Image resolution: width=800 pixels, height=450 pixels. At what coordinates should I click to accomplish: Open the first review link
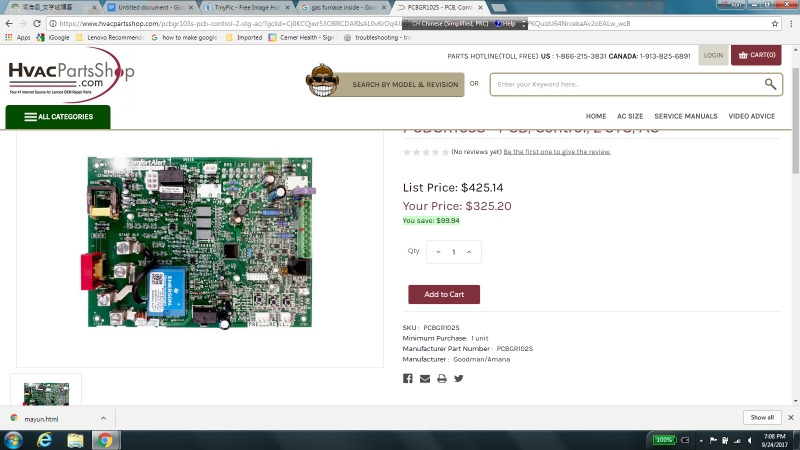[557, 152]
